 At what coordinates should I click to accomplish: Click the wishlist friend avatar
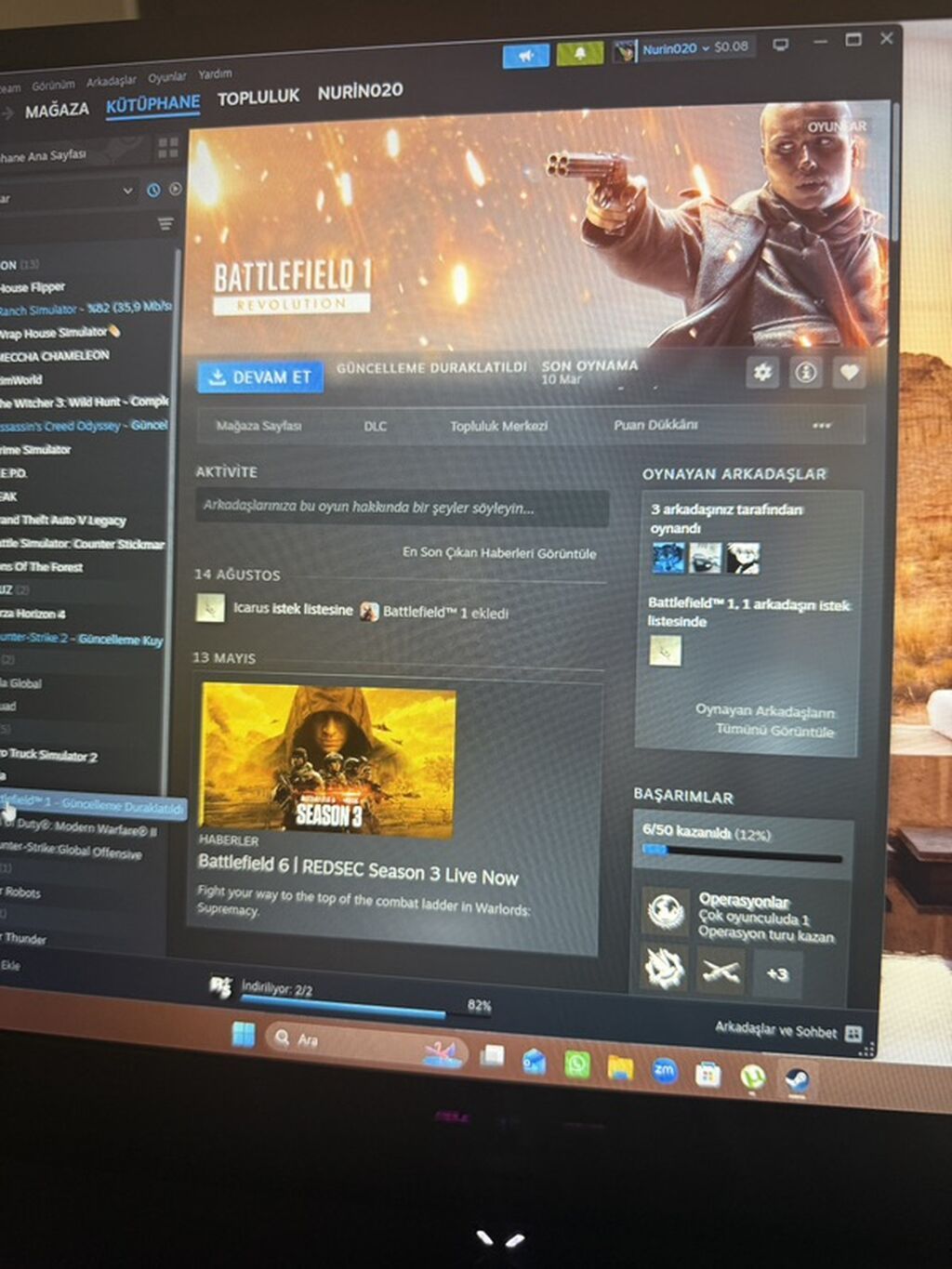click(x=665, y=651)
